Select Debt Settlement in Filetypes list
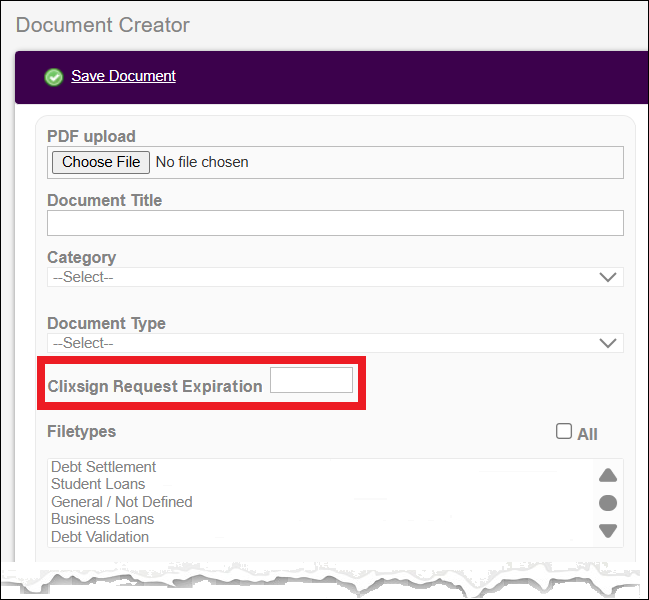Image resolution: width=649 pixels, height=600 pixels. click(x=103, y=467)
